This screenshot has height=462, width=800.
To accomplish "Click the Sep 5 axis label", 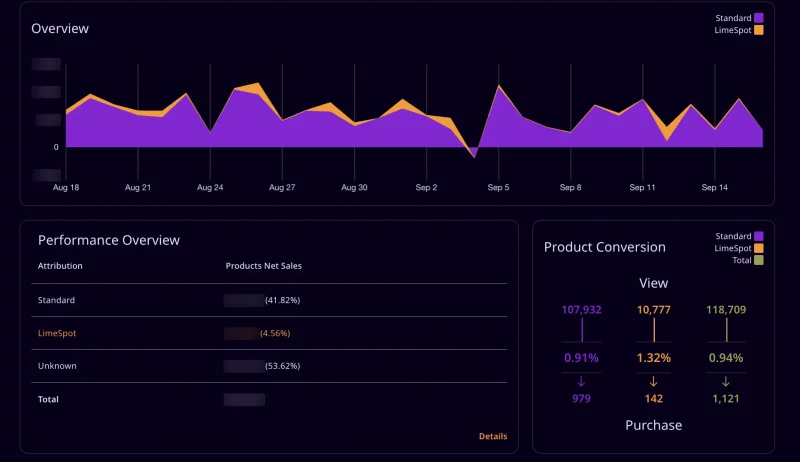I will (498, 187).
